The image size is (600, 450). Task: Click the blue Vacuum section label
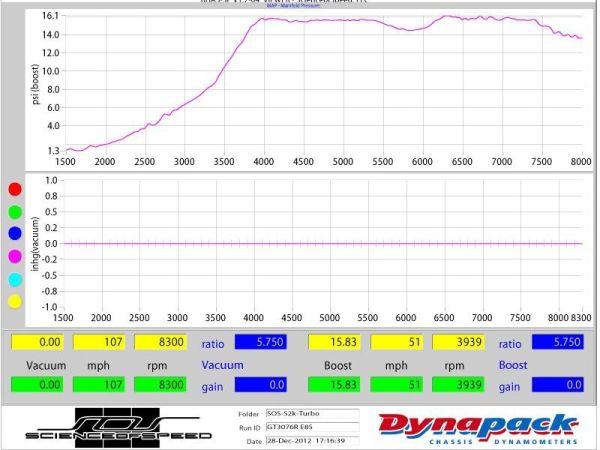222,365
